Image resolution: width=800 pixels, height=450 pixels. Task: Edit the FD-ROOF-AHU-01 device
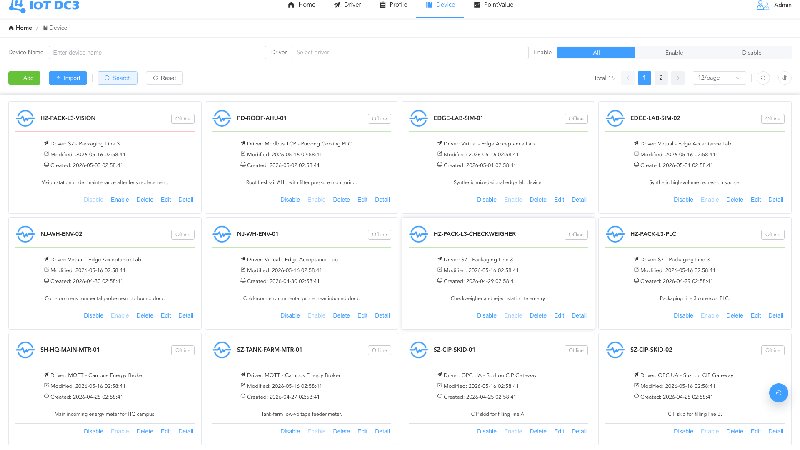click(x=362, y=199)
